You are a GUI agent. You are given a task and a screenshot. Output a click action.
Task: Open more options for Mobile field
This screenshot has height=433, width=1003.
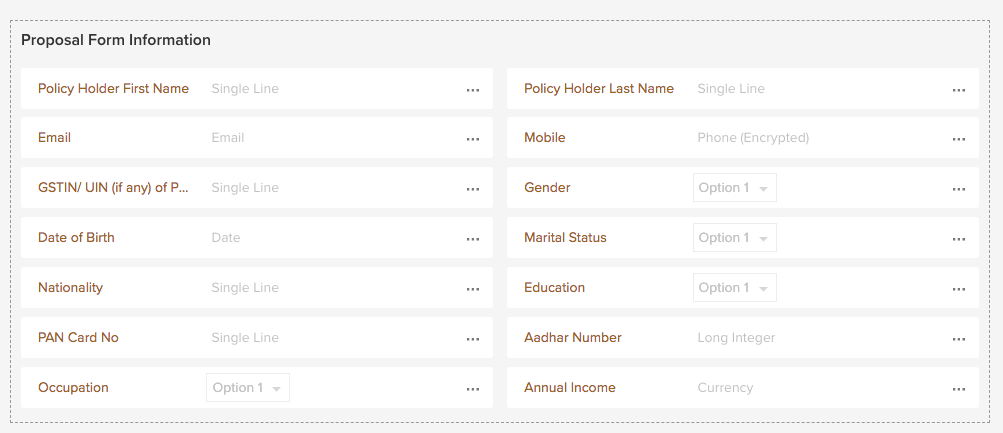959,139
